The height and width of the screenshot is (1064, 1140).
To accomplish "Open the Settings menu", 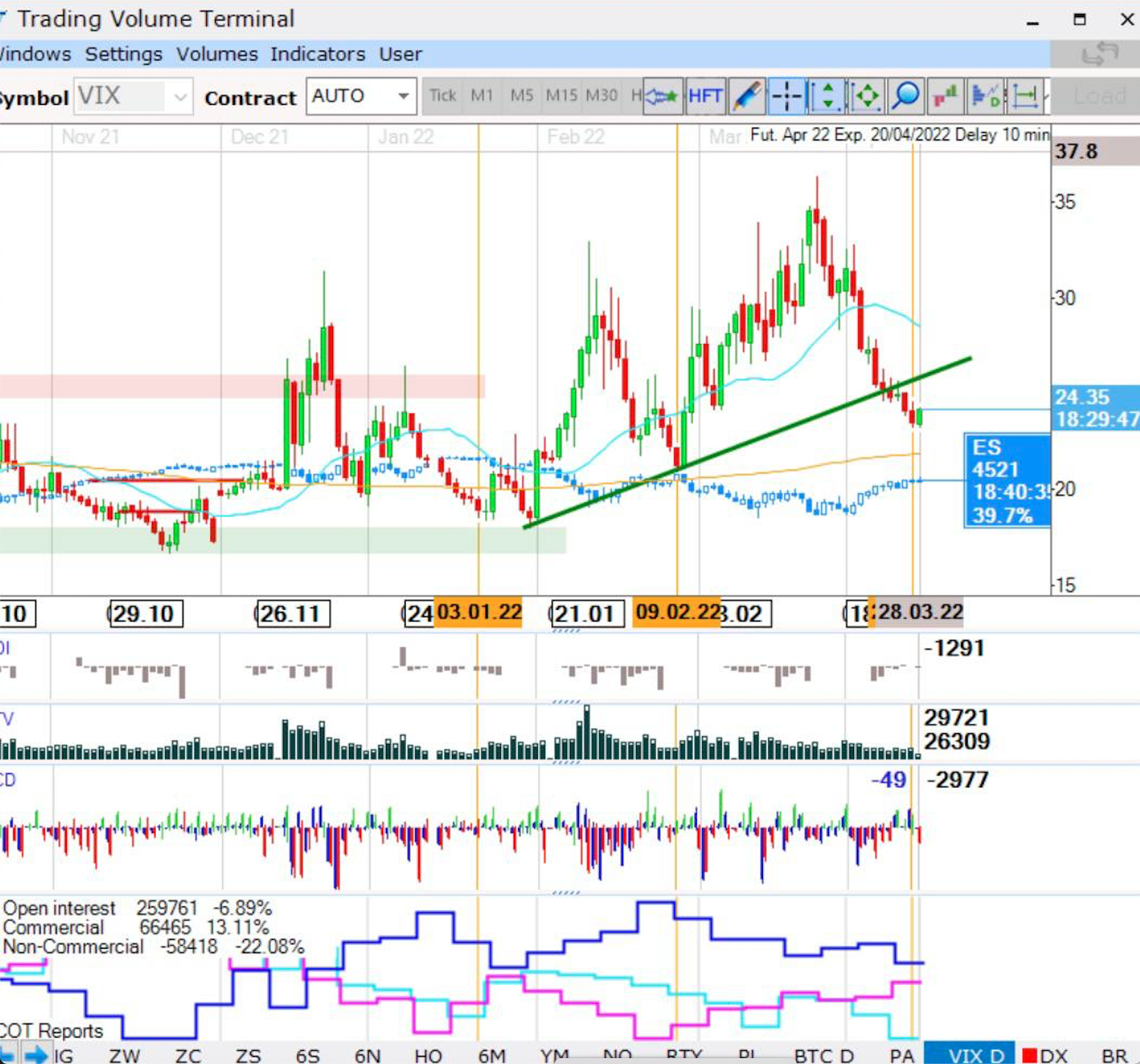I will 123,54.
